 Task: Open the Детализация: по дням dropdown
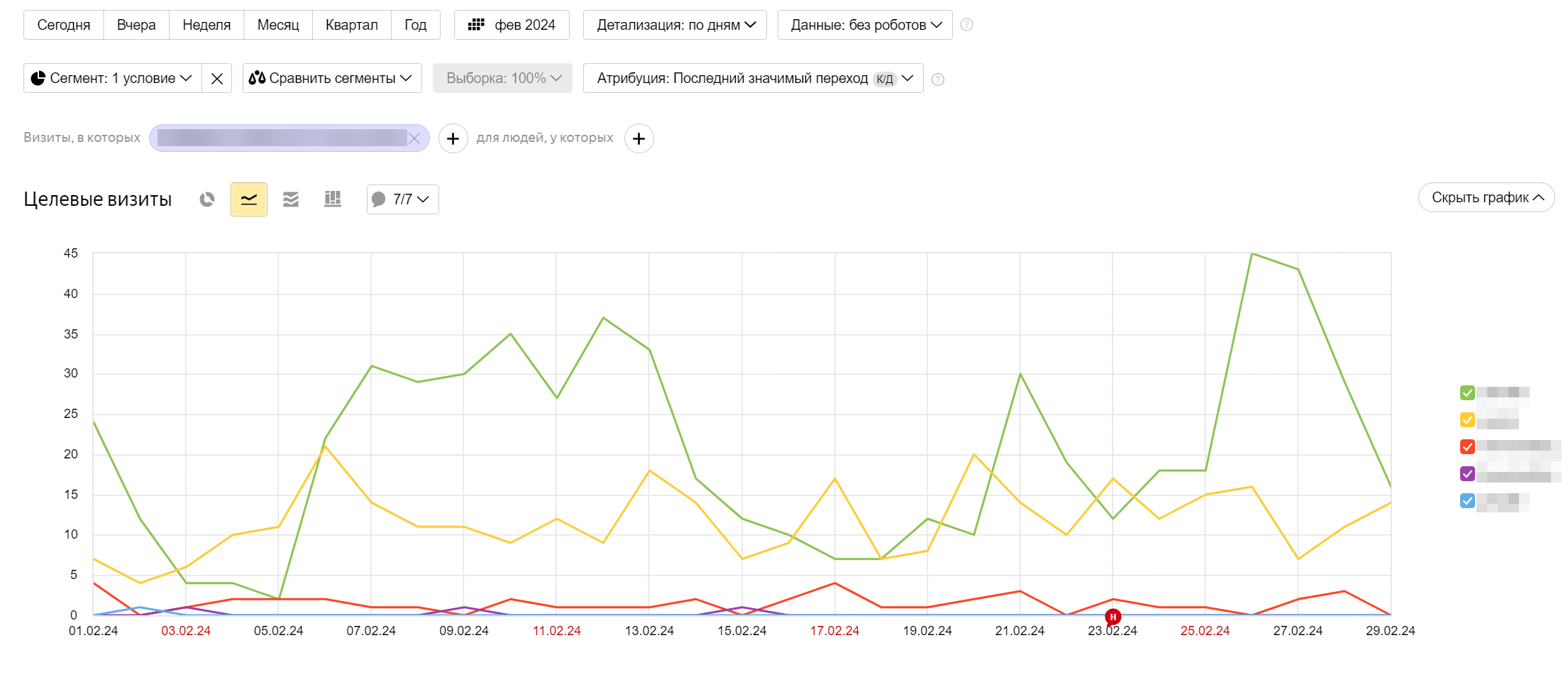pyautogui.click(x=675, y=25)
